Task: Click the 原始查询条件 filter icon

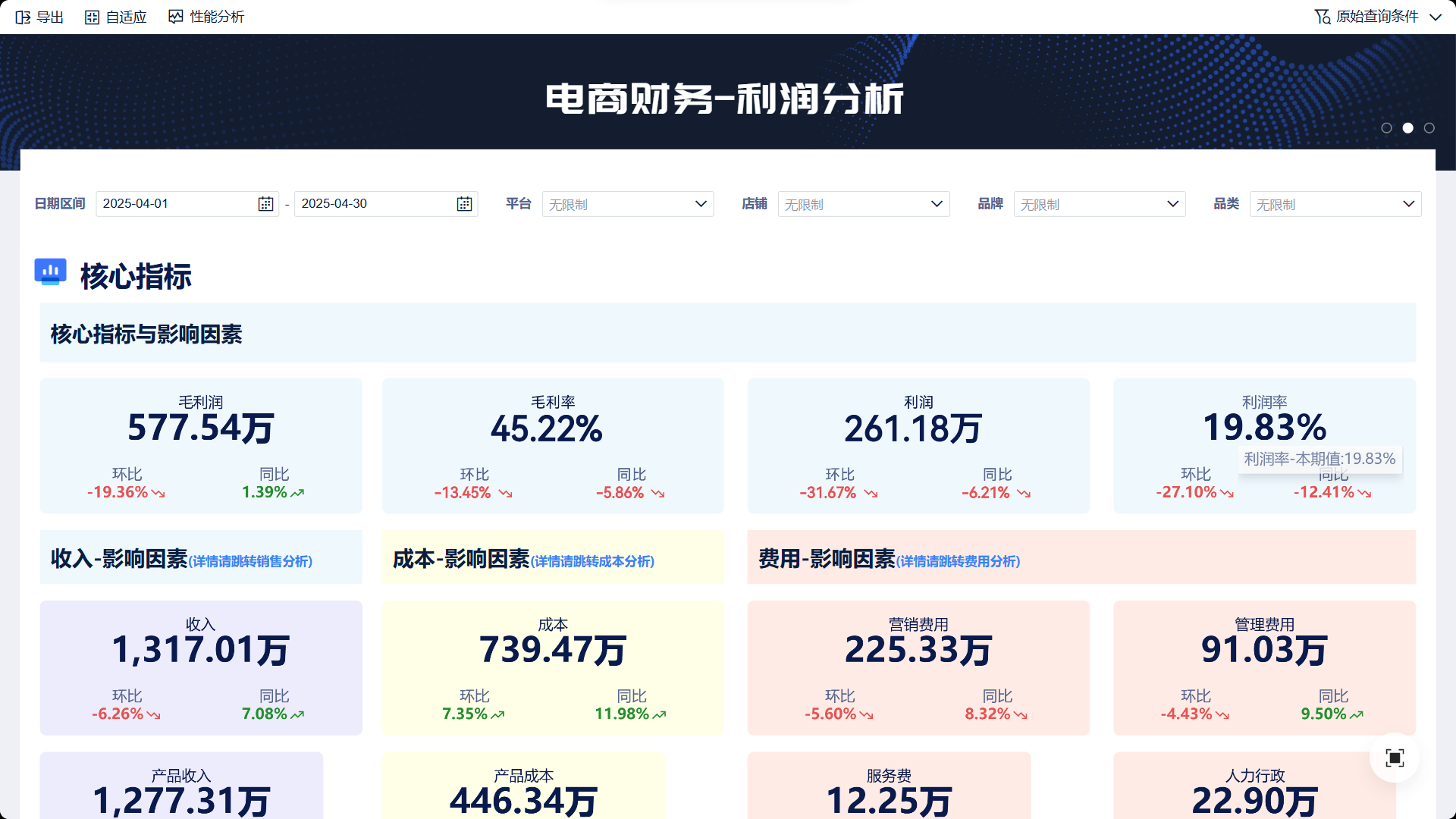Action: [1323, 17]
